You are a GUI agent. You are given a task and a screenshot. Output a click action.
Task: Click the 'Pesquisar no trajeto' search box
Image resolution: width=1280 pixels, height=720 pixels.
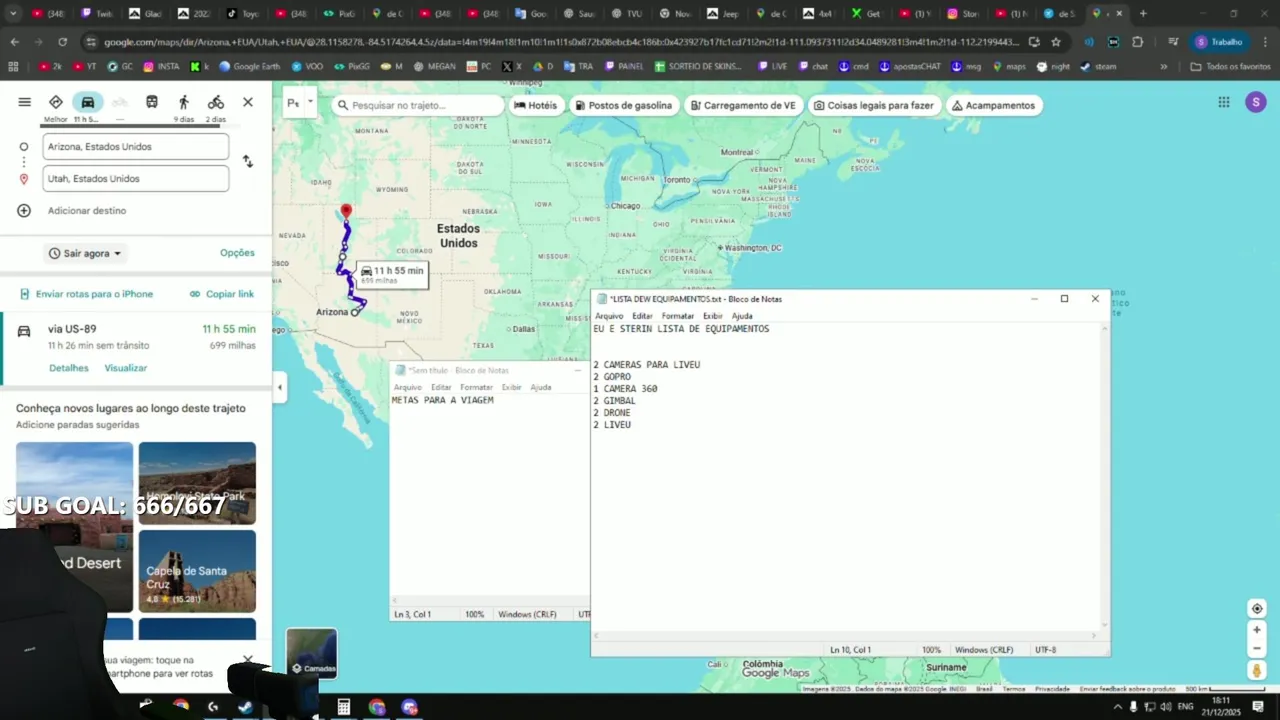click(x=418, y=105)
